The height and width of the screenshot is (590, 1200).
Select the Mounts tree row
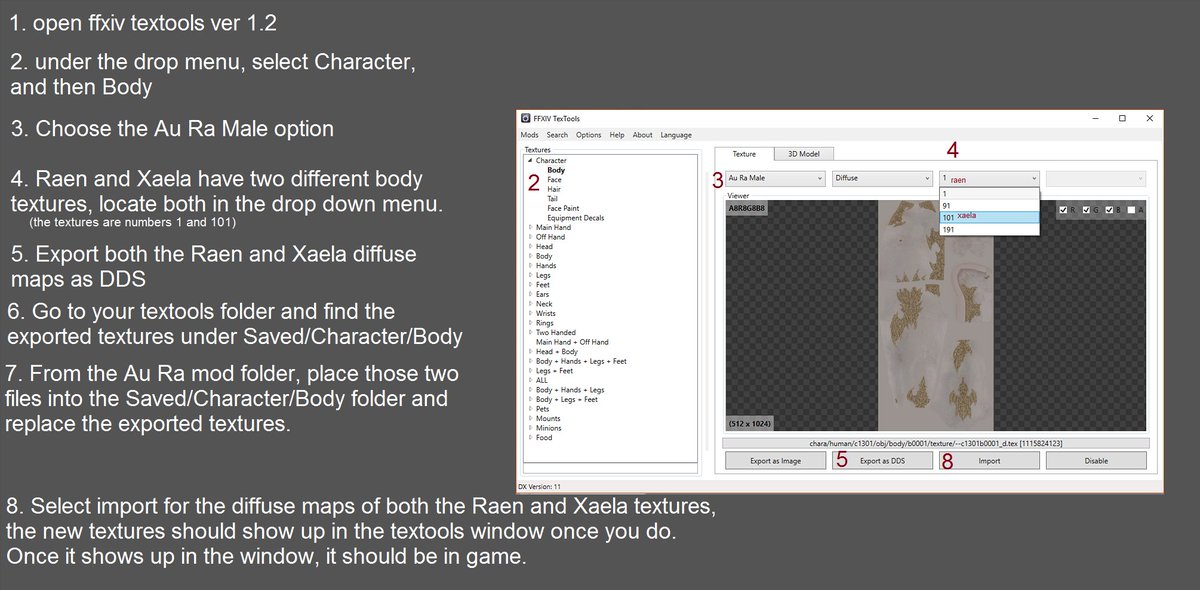pyautogui.click(x=548, y=418)
